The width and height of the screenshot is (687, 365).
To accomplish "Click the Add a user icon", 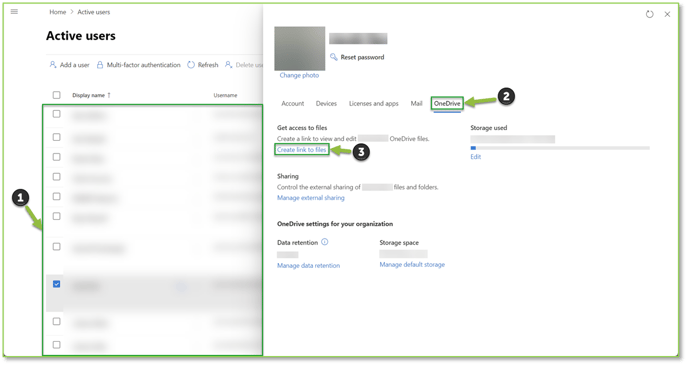I will 53,65.
